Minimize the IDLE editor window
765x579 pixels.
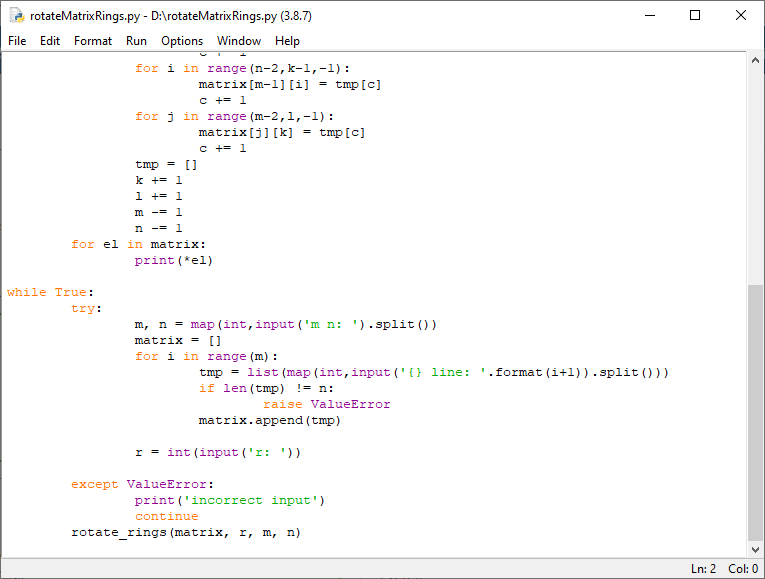coord(649,15)
